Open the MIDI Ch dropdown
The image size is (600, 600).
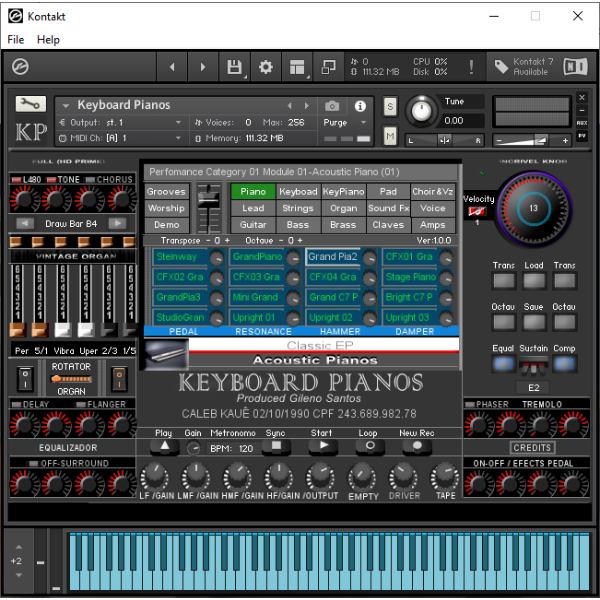point(120,138)
